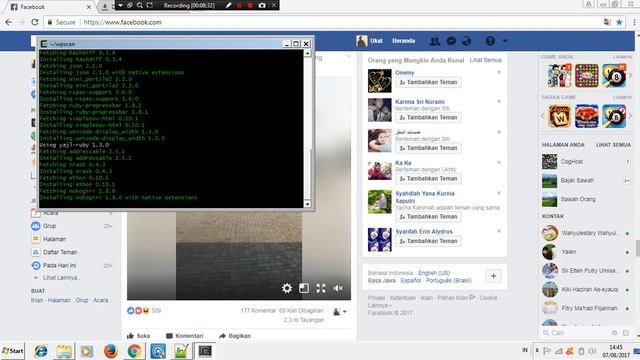The width and height of the screenshot is (640, 360).
Task: Click recorder toolbar pencil icon
Action: point(229,5)
